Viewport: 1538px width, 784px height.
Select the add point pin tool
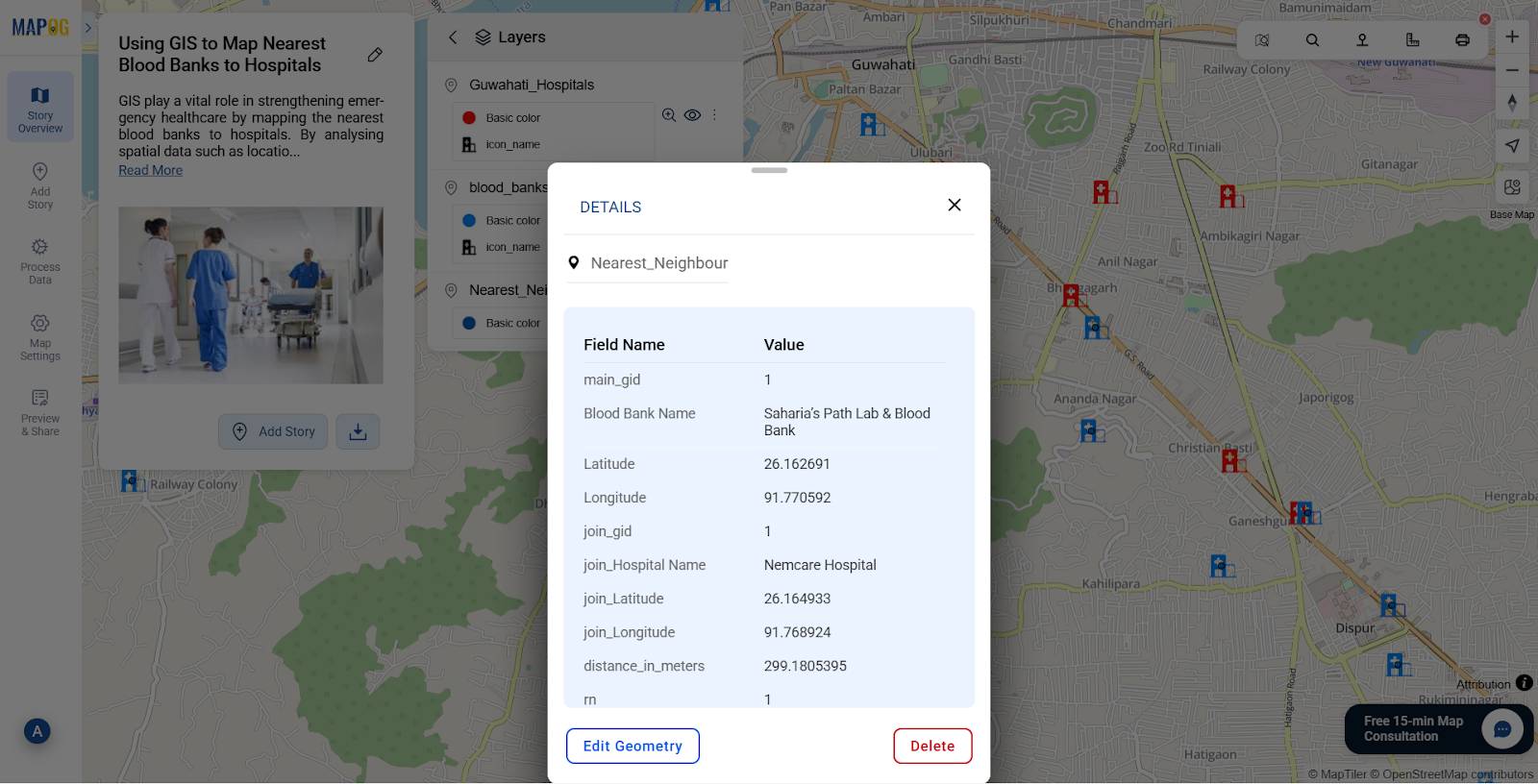(x=1362, y=39)
